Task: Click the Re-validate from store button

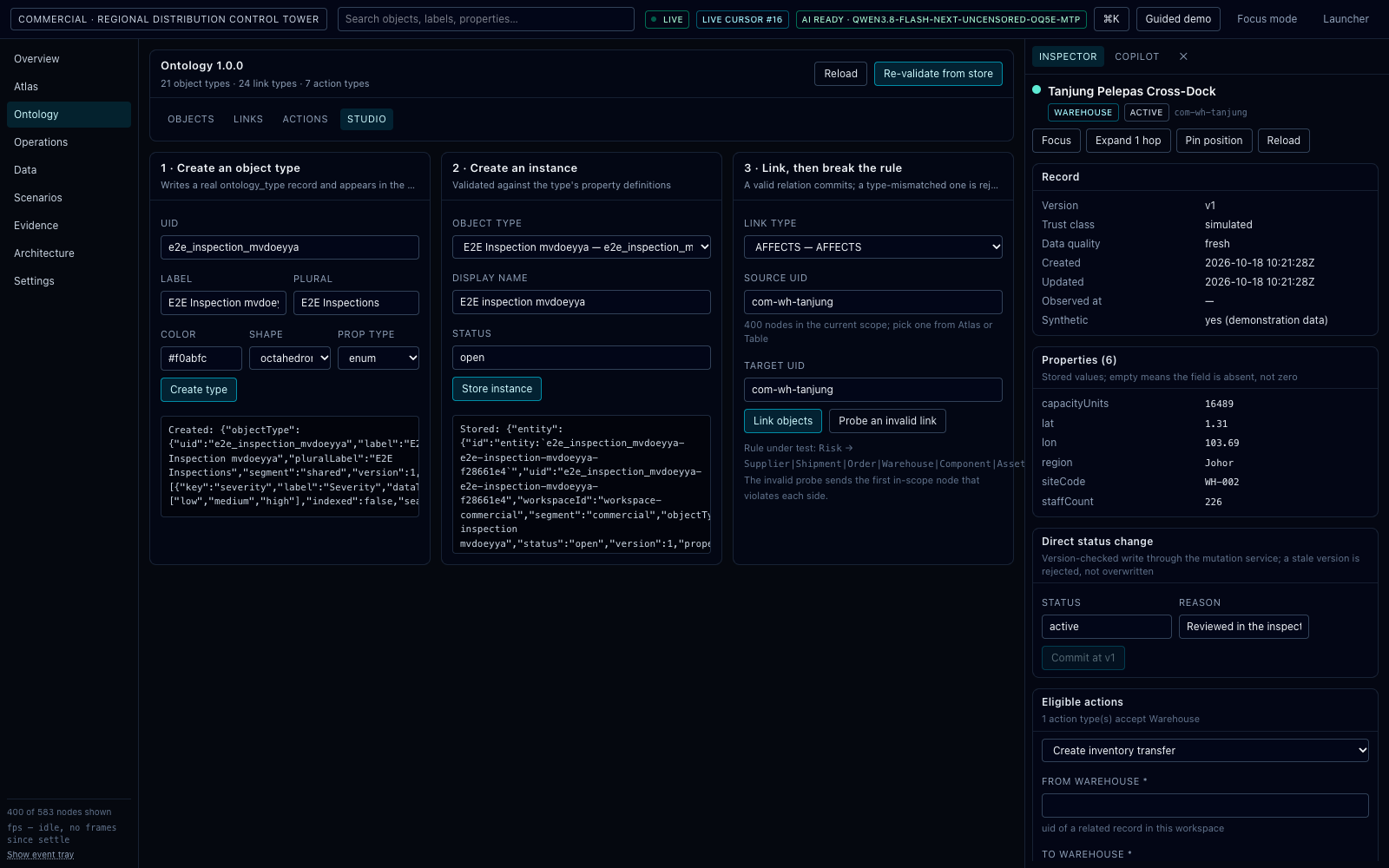Action: (938, 74)
